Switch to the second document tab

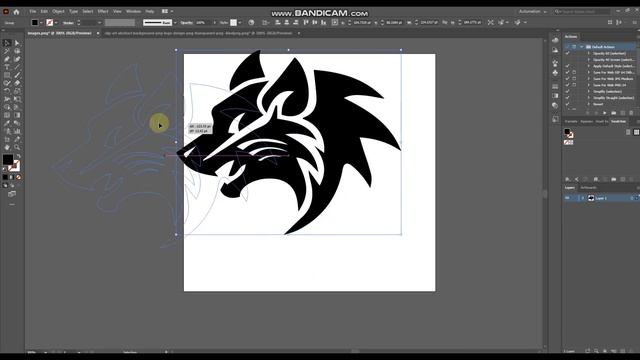199,33
